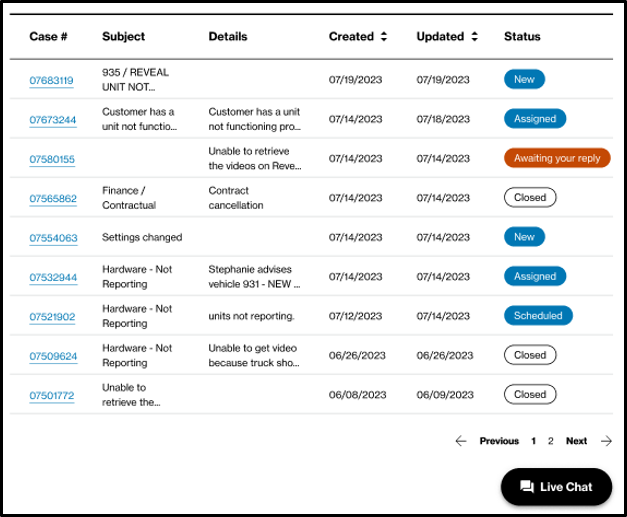Select updated date 06/26/2023
Image resolution: width=627 pixels, height=517 pixels.
tap(444, 355)
